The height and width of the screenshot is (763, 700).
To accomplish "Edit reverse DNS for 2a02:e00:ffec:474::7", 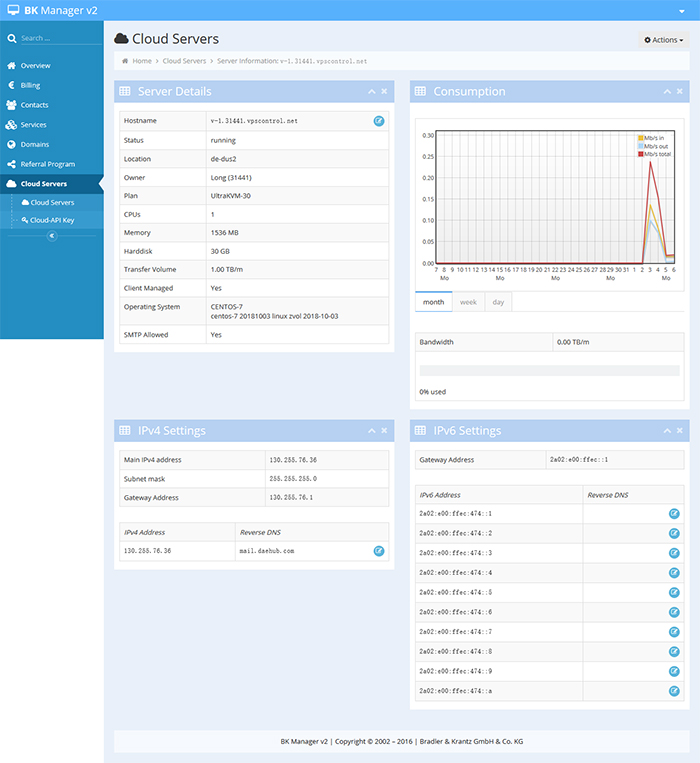I will 674,632.
